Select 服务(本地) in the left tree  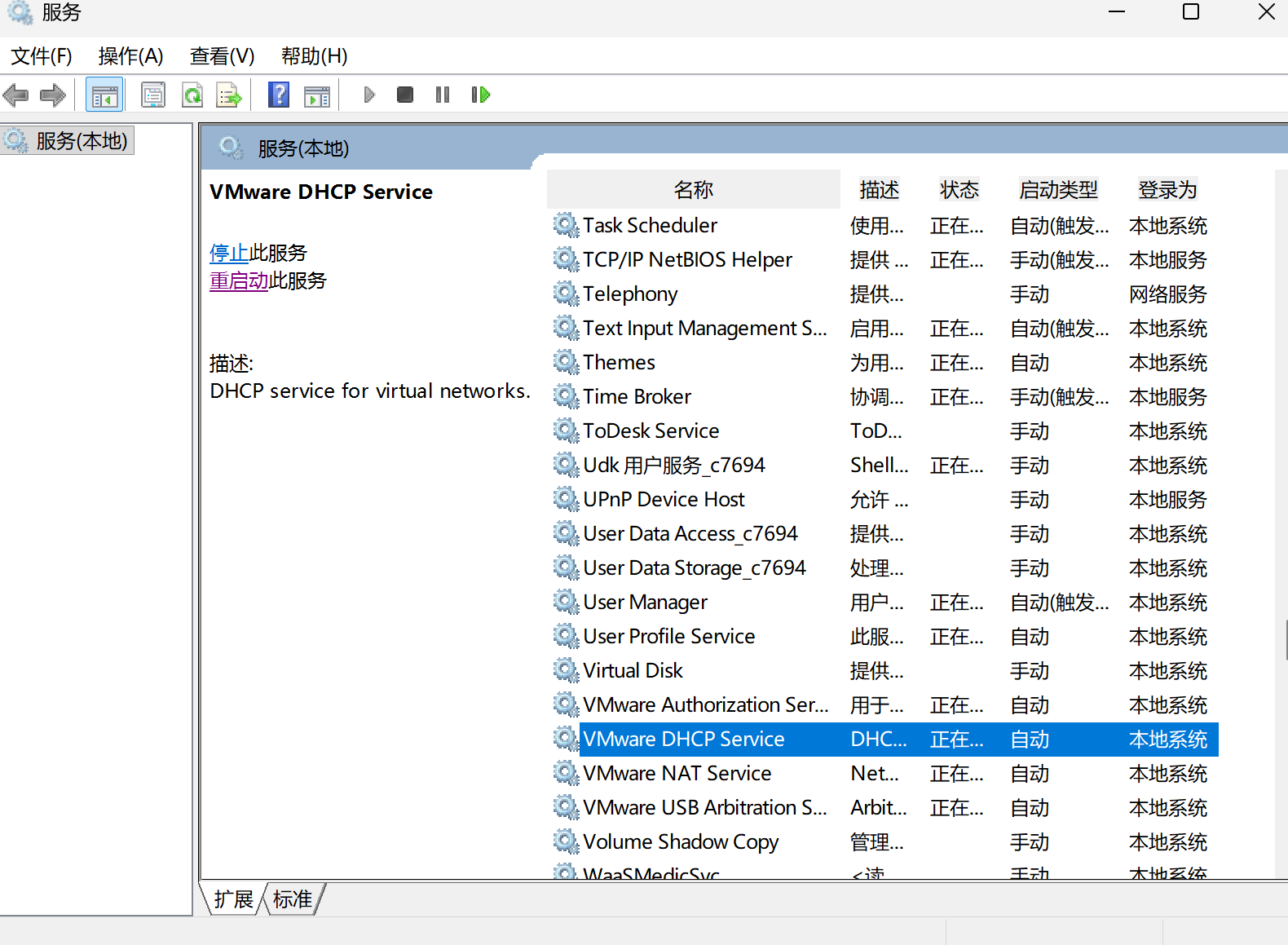pos(68,141)
